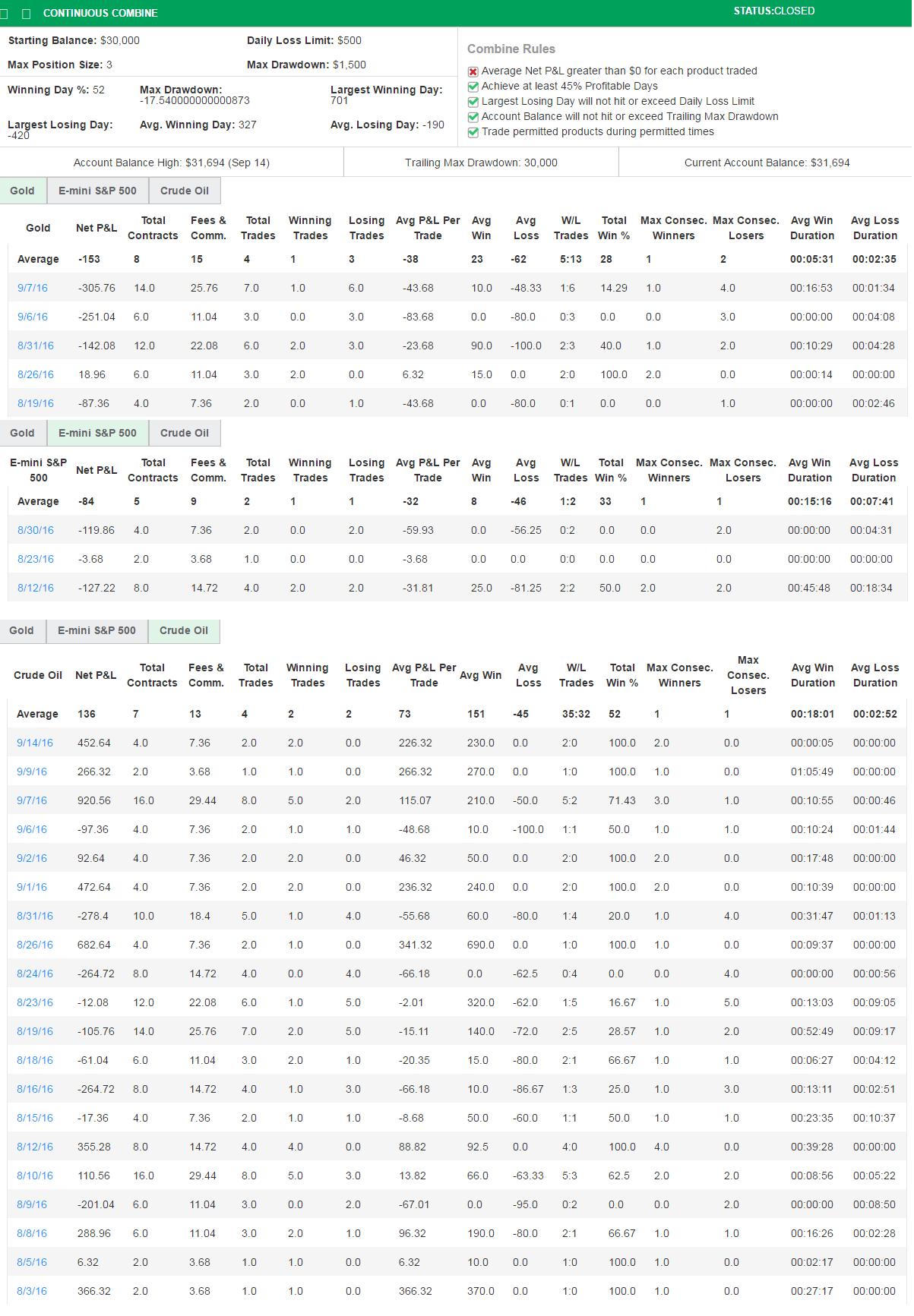Viewport: 914px width, 1316px height.
Task: Click Winning Day %: 52 text
Action: click(x=56, y=90)
